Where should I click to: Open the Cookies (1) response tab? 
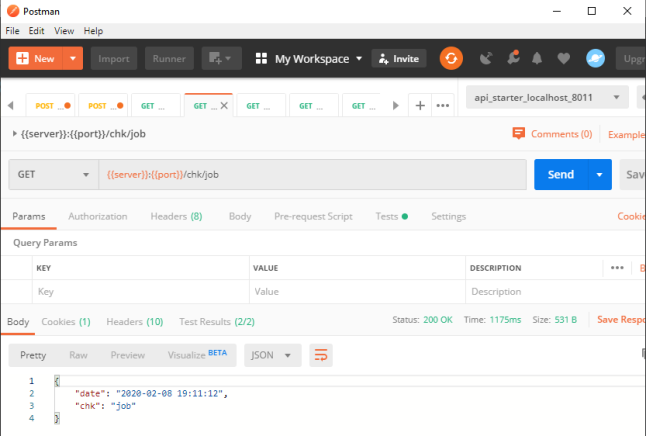tap(66, 321)
